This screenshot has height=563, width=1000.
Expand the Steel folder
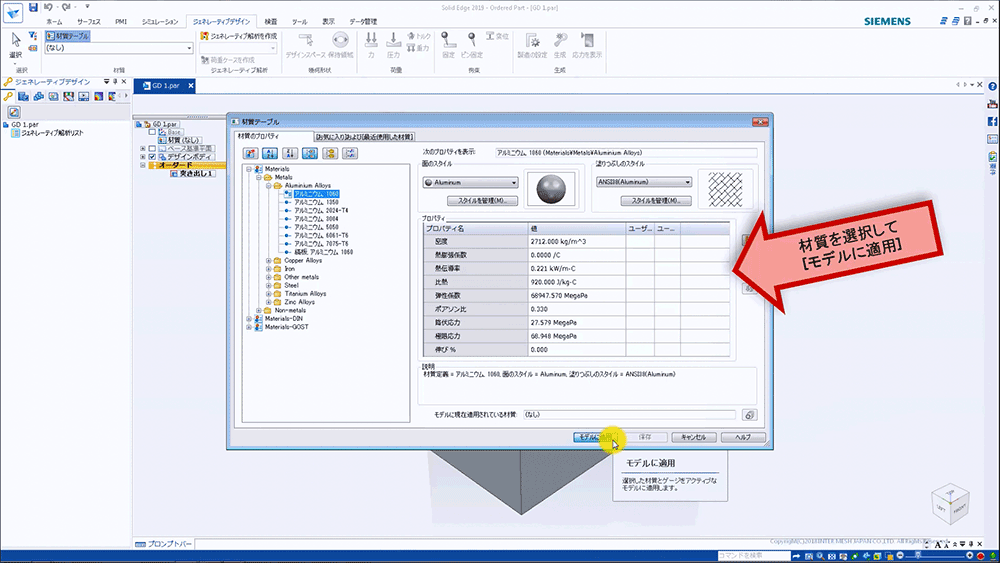pyautogui.click(x=268, y=285)
